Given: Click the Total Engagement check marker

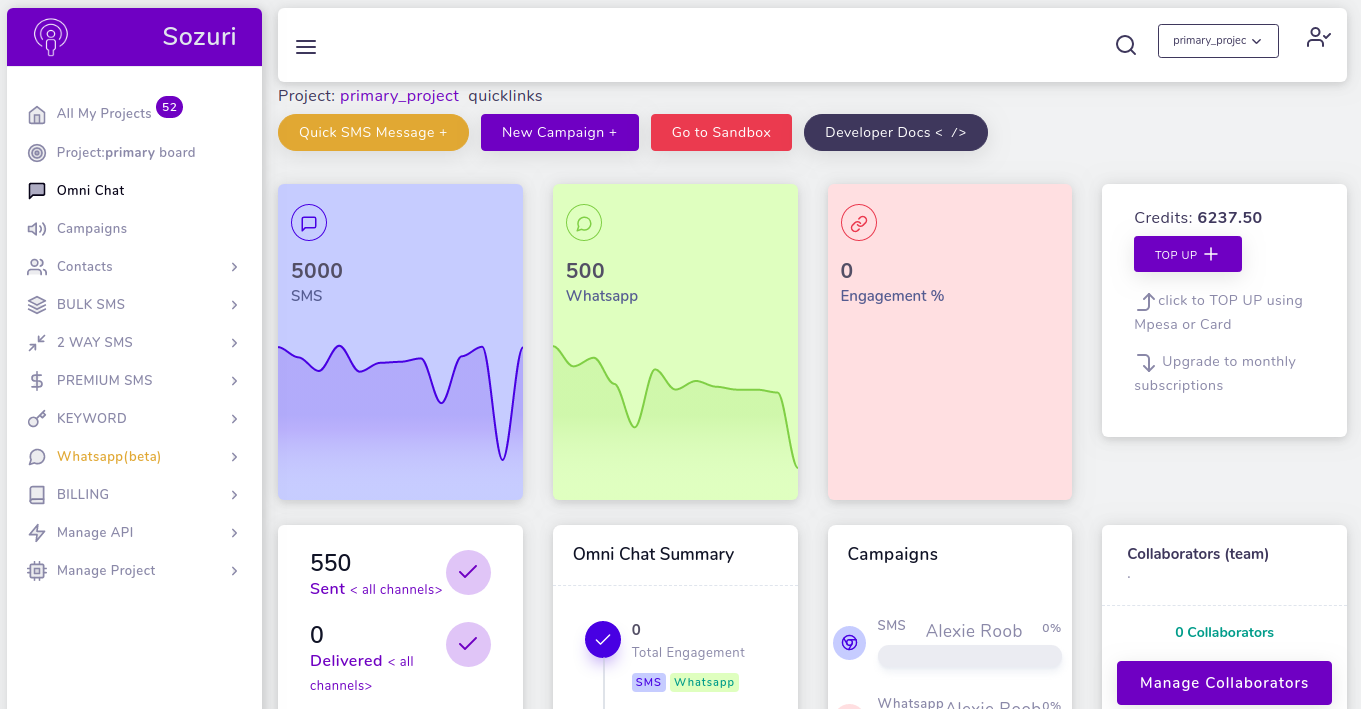Looking at the screenshot, I should (x=602, y=639).
